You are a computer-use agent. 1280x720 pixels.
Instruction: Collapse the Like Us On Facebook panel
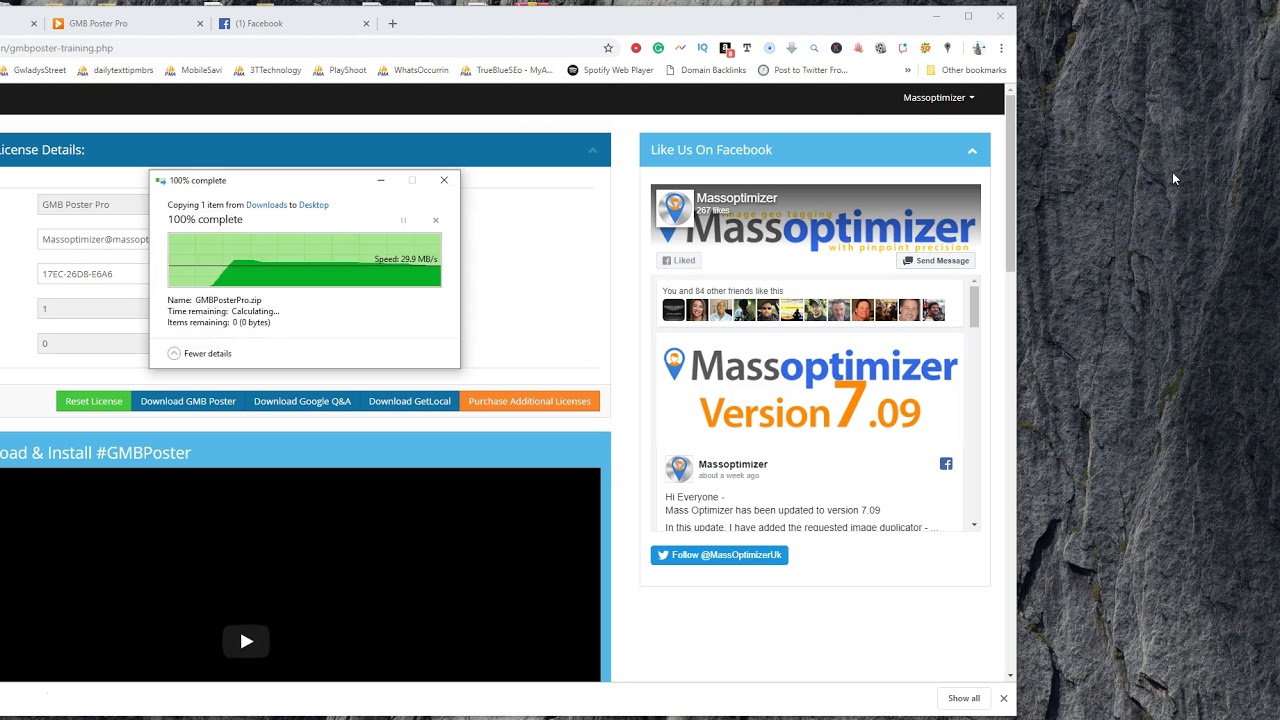[x=972, y=150]
